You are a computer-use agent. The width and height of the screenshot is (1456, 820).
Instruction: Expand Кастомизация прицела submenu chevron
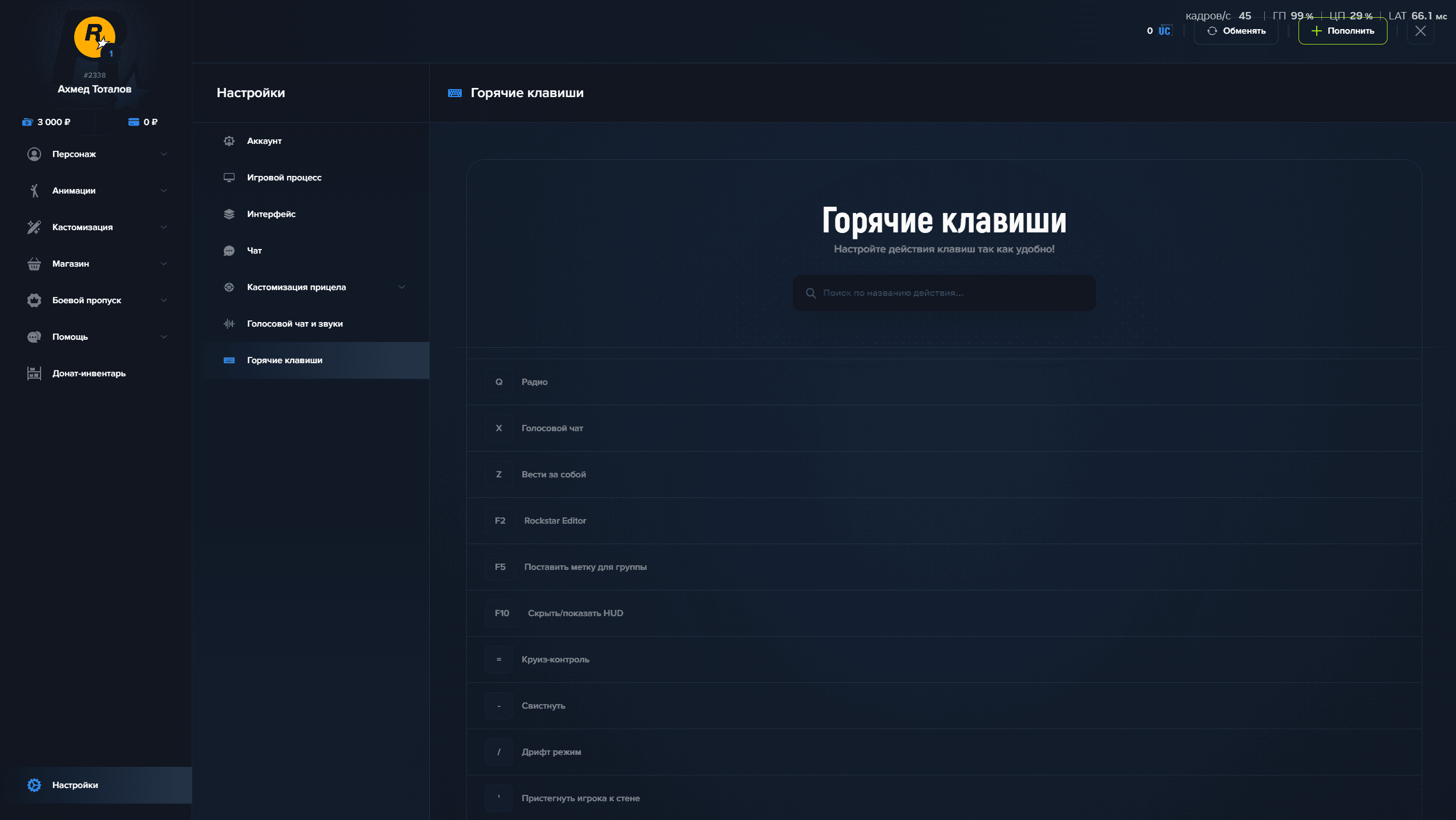point(402,287)
